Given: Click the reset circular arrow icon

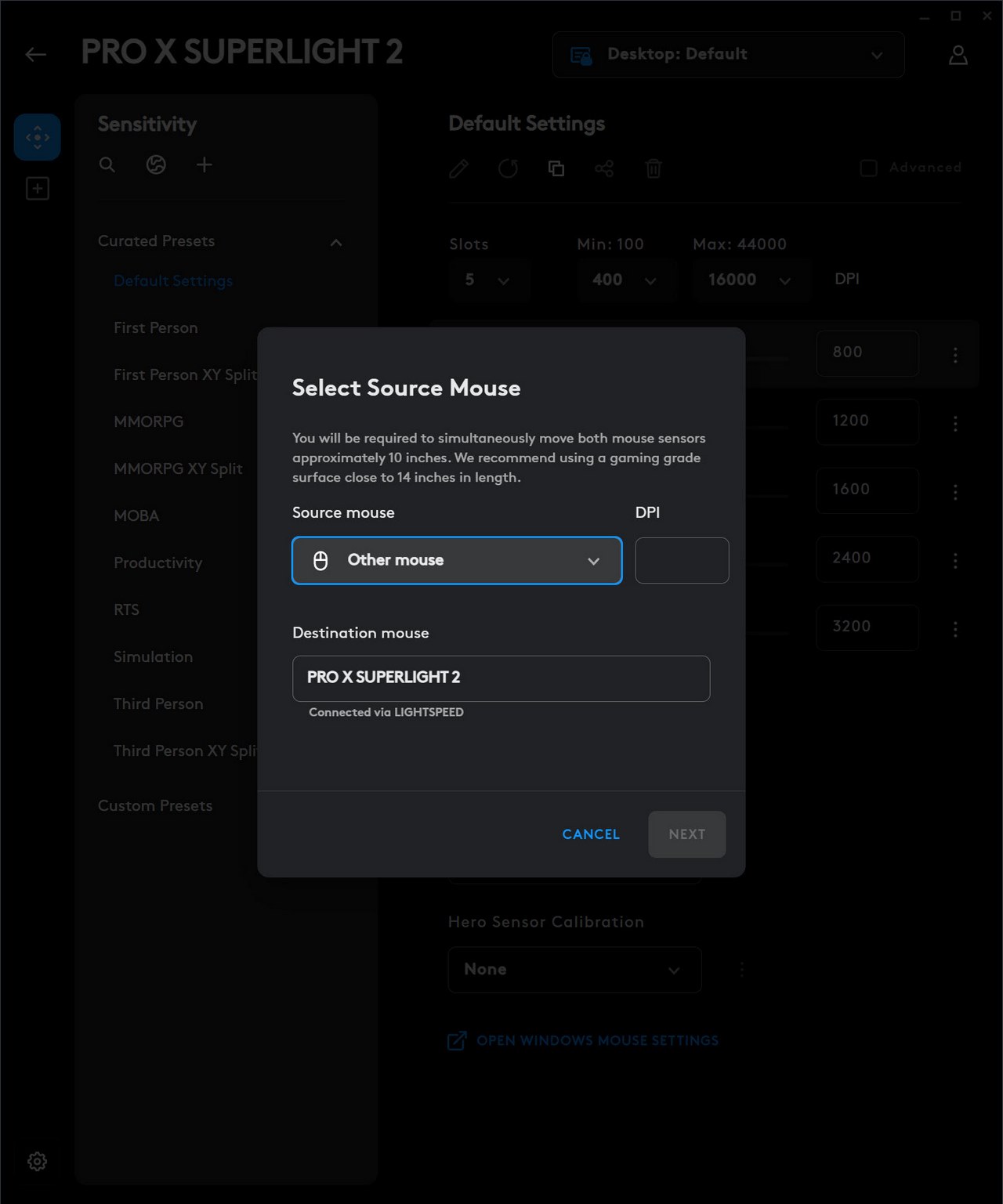Looking at the screenshot, I should point(508,168).
